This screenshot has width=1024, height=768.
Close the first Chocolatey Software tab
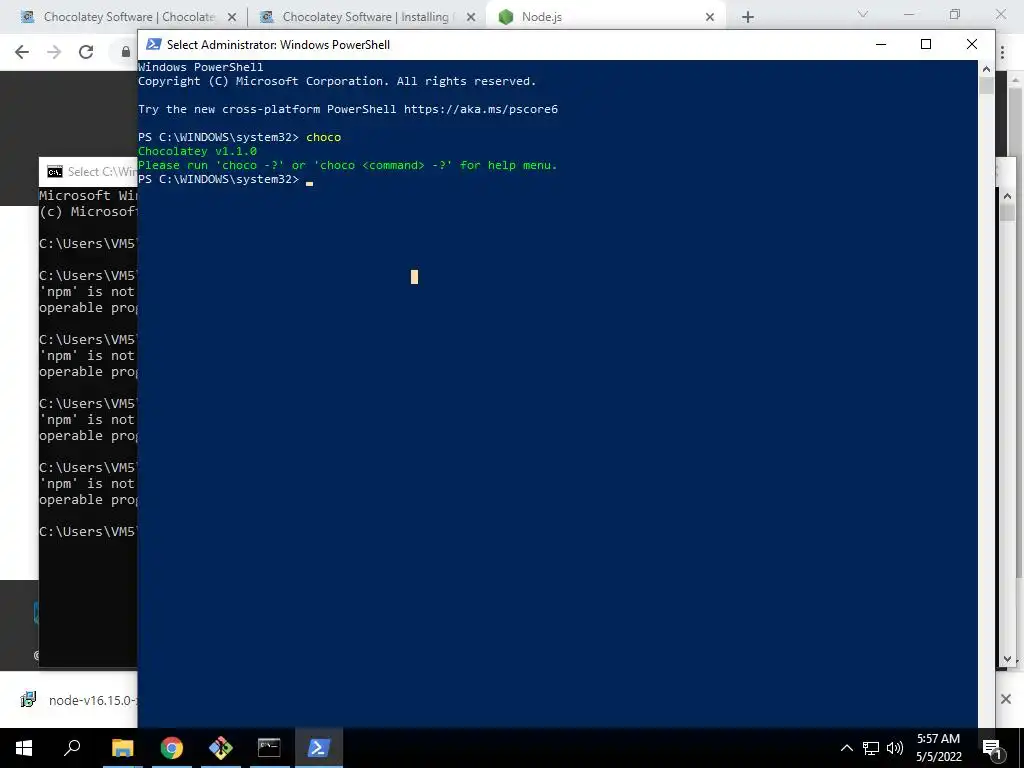pyautogui.click(x=232, y=17)
